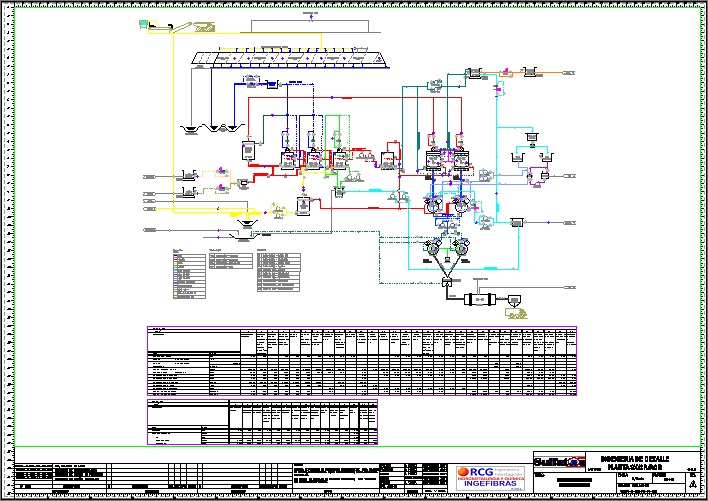Click the long flotation cell bank at top
The height and width of the screenshot is (501, 708).
[291, 60]
